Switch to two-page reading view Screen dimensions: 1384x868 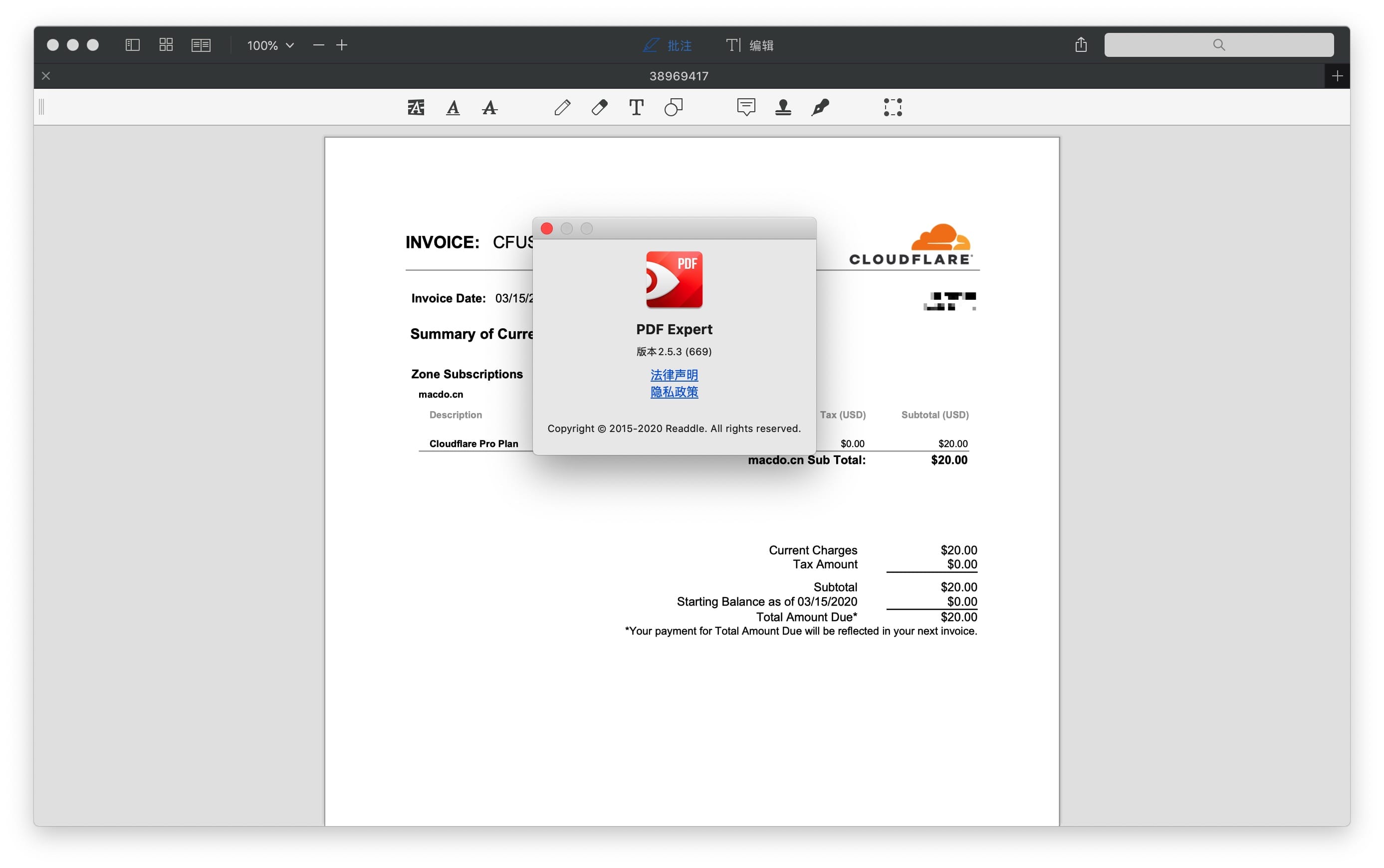pos(201,45)
